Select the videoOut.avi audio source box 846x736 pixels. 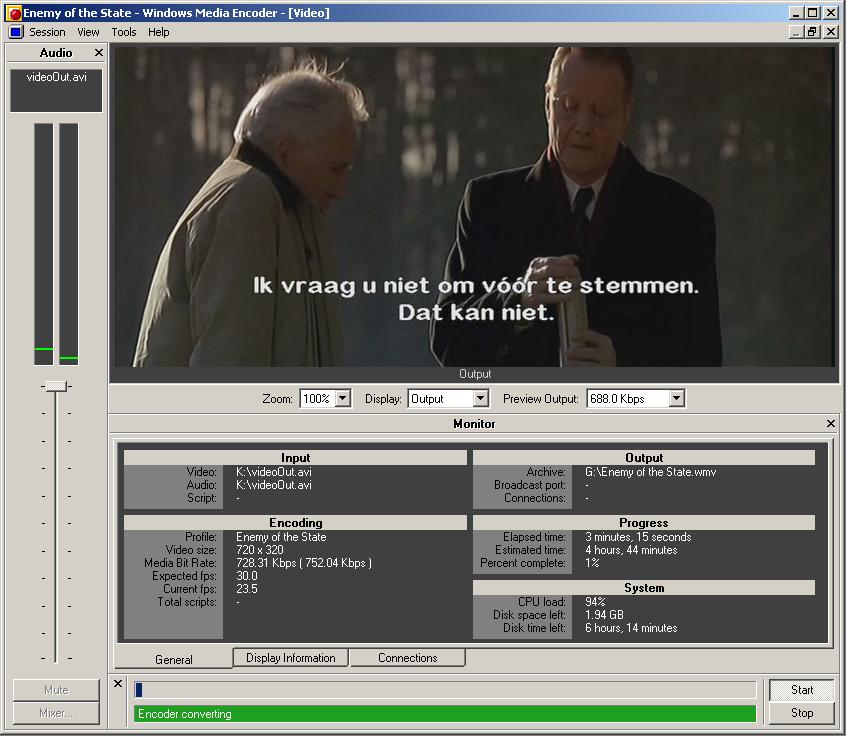pos(56,90)
